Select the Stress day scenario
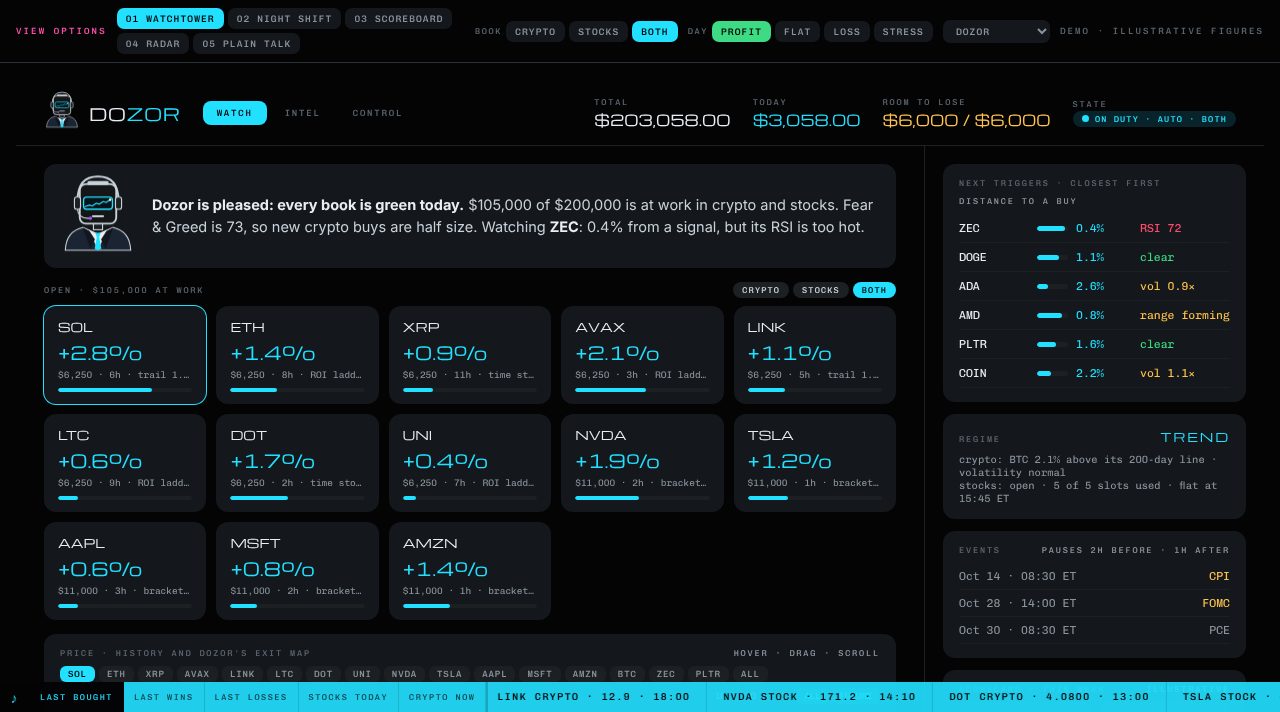Screen dimensions: 1280x712 [903, 32]
